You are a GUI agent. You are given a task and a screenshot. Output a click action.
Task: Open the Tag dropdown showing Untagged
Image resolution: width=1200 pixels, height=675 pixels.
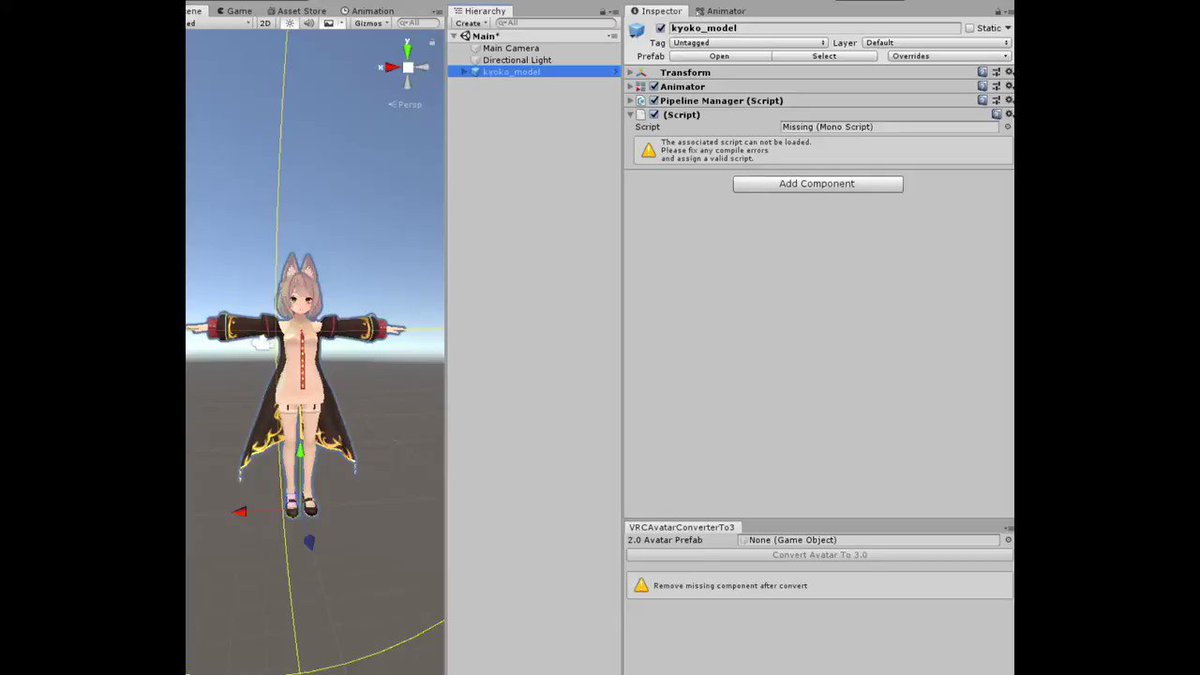click(747, 42)
